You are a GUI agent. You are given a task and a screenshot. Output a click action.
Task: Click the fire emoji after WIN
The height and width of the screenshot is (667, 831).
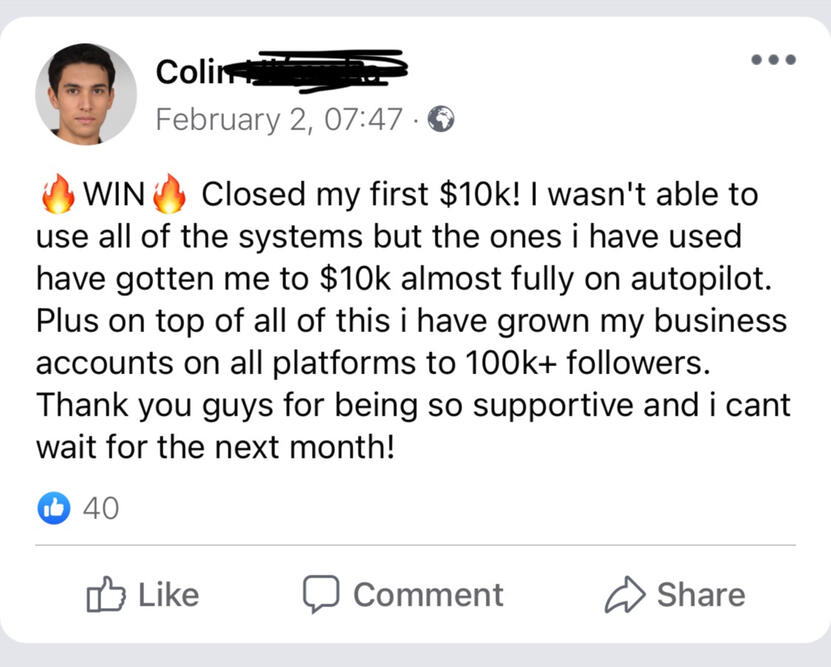point(169,195)
